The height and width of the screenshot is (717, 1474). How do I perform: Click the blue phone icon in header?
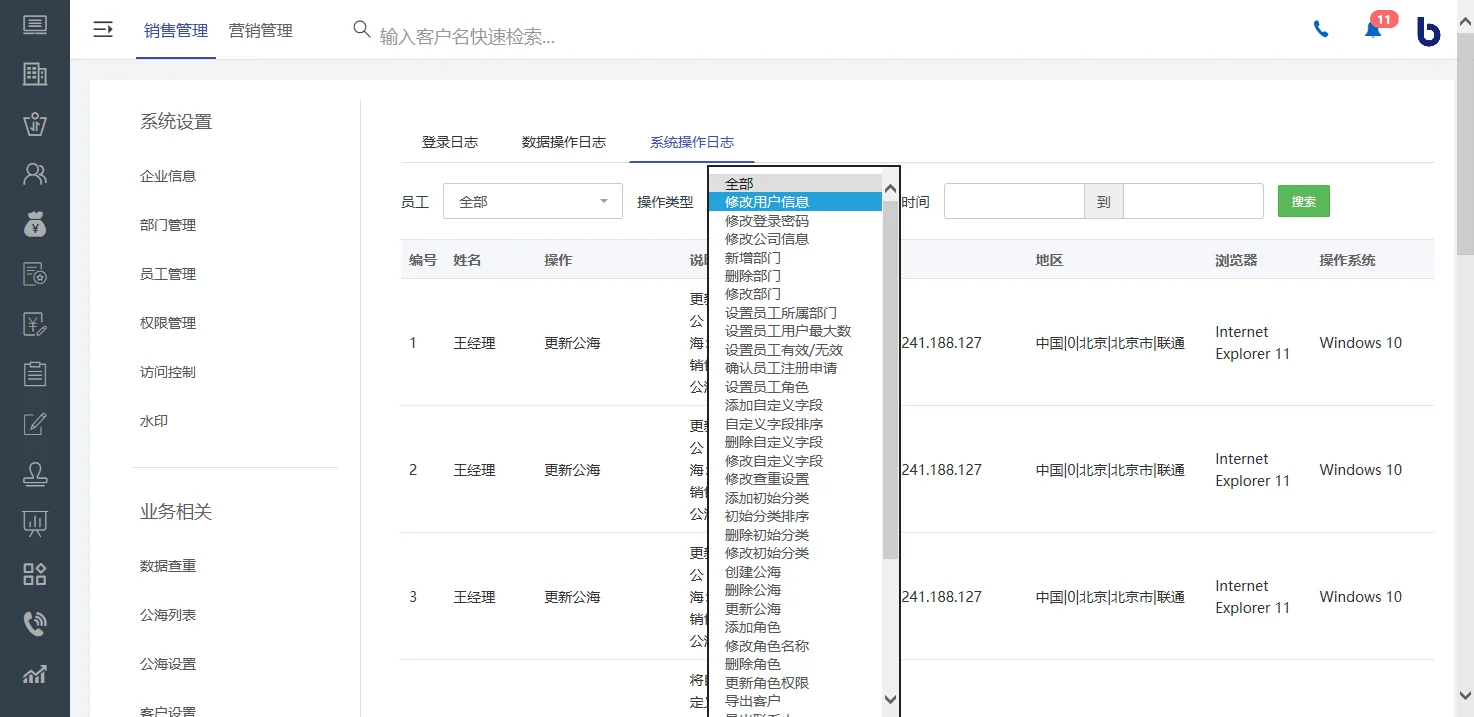click(1321, 30)
